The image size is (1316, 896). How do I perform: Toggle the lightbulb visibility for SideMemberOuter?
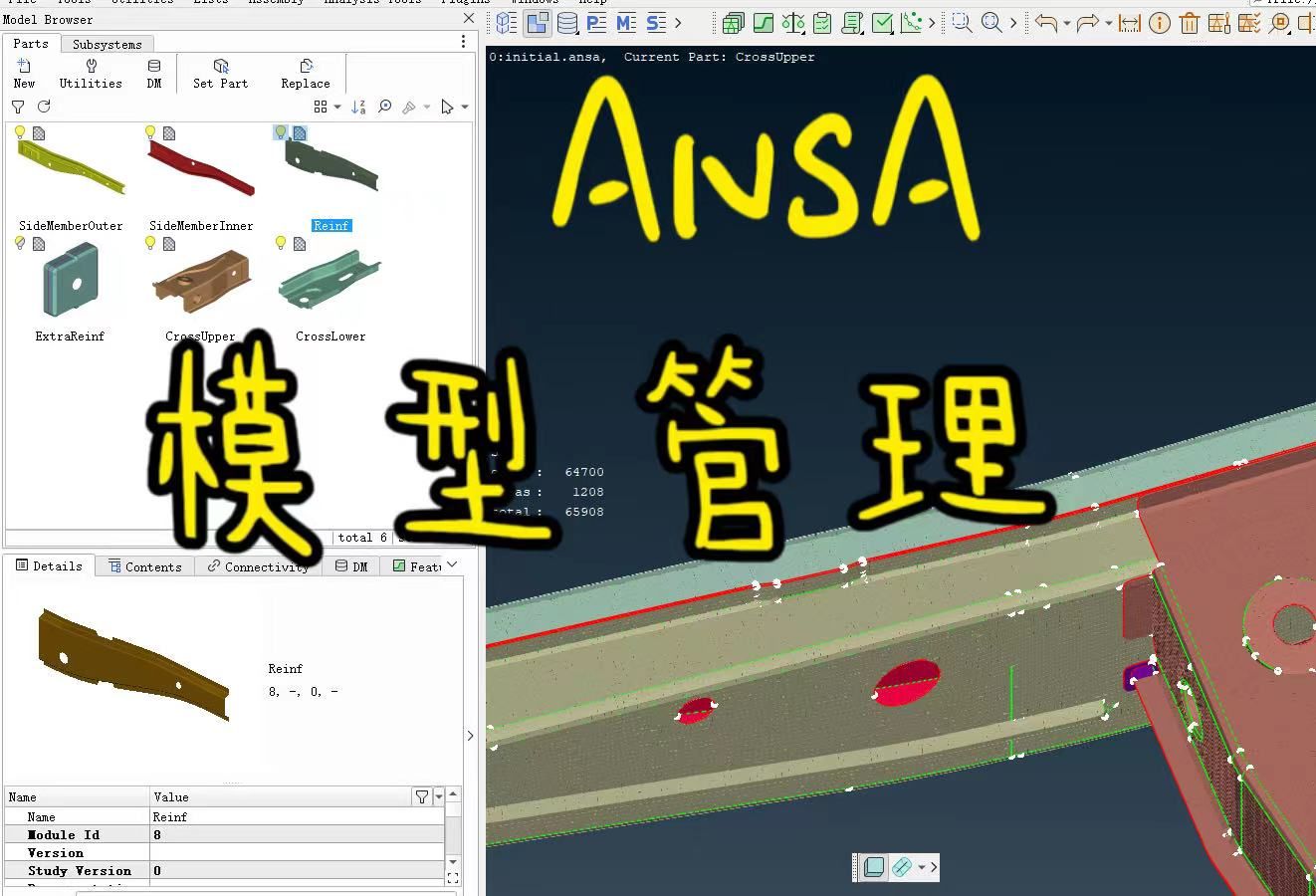(x=19, y=132)
